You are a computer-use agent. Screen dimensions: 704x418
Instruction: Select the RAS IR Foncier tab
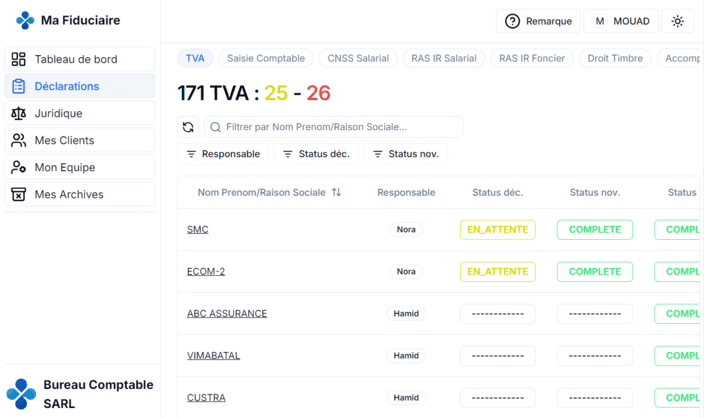pos(532,58)
